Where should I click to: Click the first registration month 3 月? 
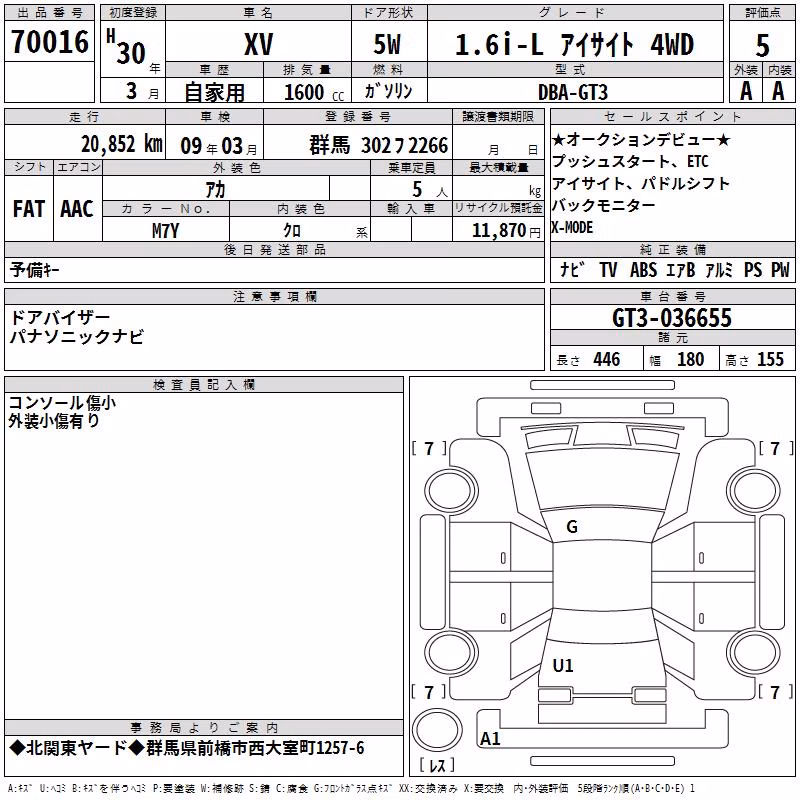pos(142,91)
